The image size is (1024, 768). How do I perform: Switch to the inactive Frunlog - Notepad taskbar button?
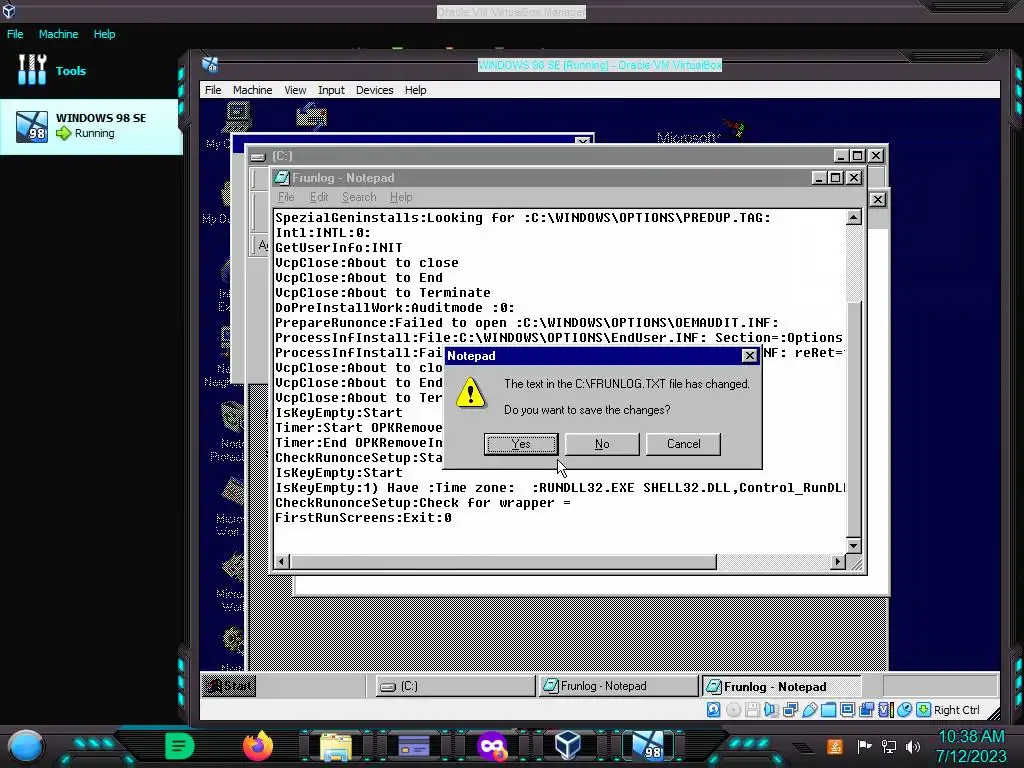click(x=618, y=686)
